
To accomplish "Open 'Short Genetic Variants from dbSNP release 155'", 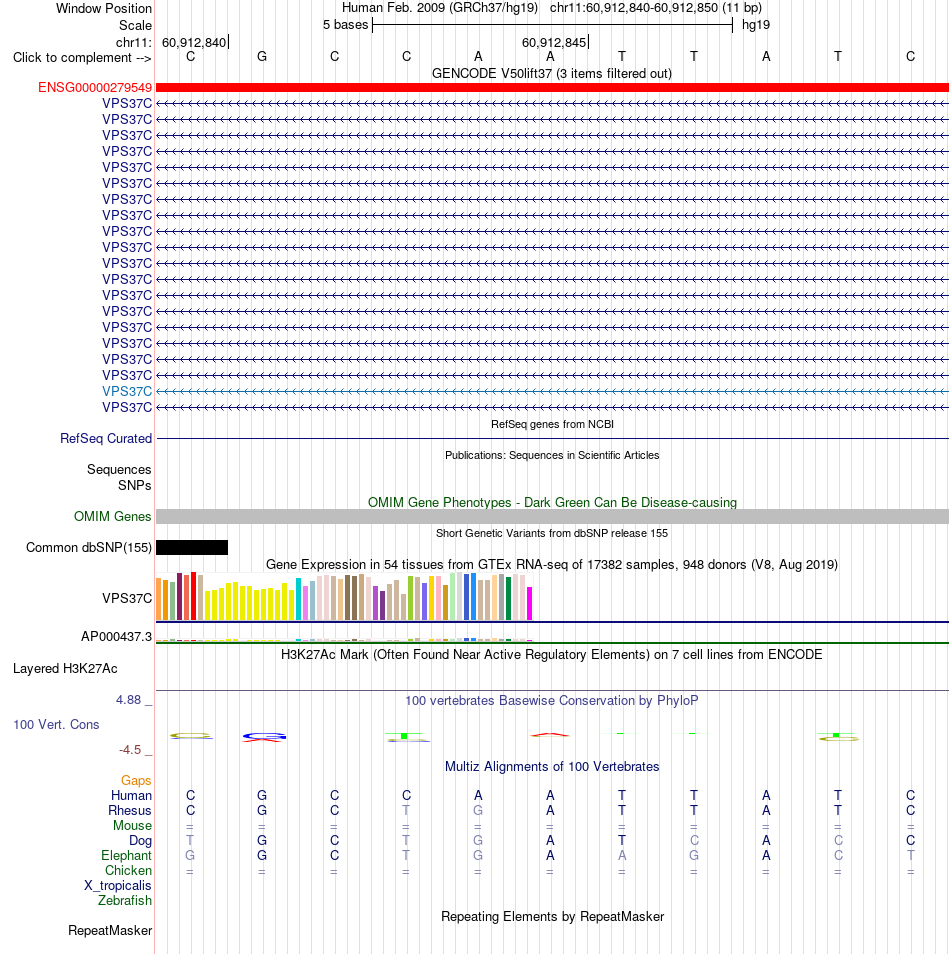I will pyautogui.click(x=552, y=533).
